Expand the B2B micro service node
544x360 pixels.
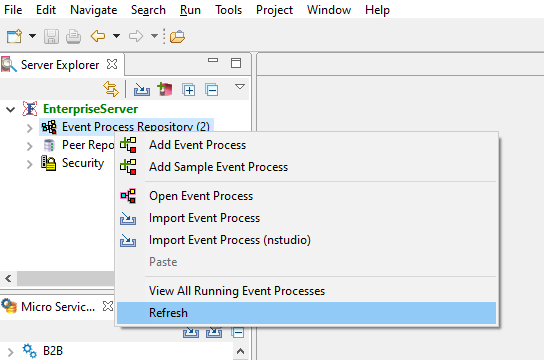[x=11, y=352]
